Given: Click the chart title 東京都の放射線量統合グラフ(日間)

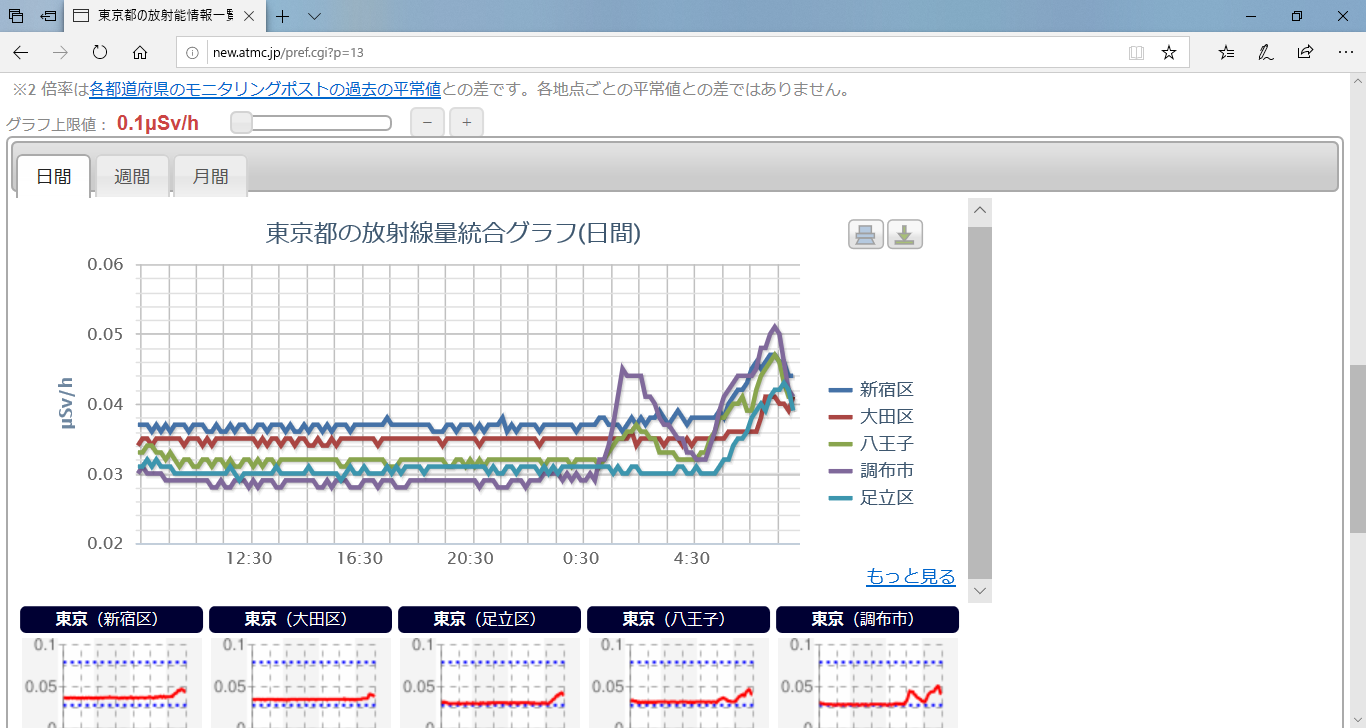Looking at the screenshot, I should pos(453,233).
